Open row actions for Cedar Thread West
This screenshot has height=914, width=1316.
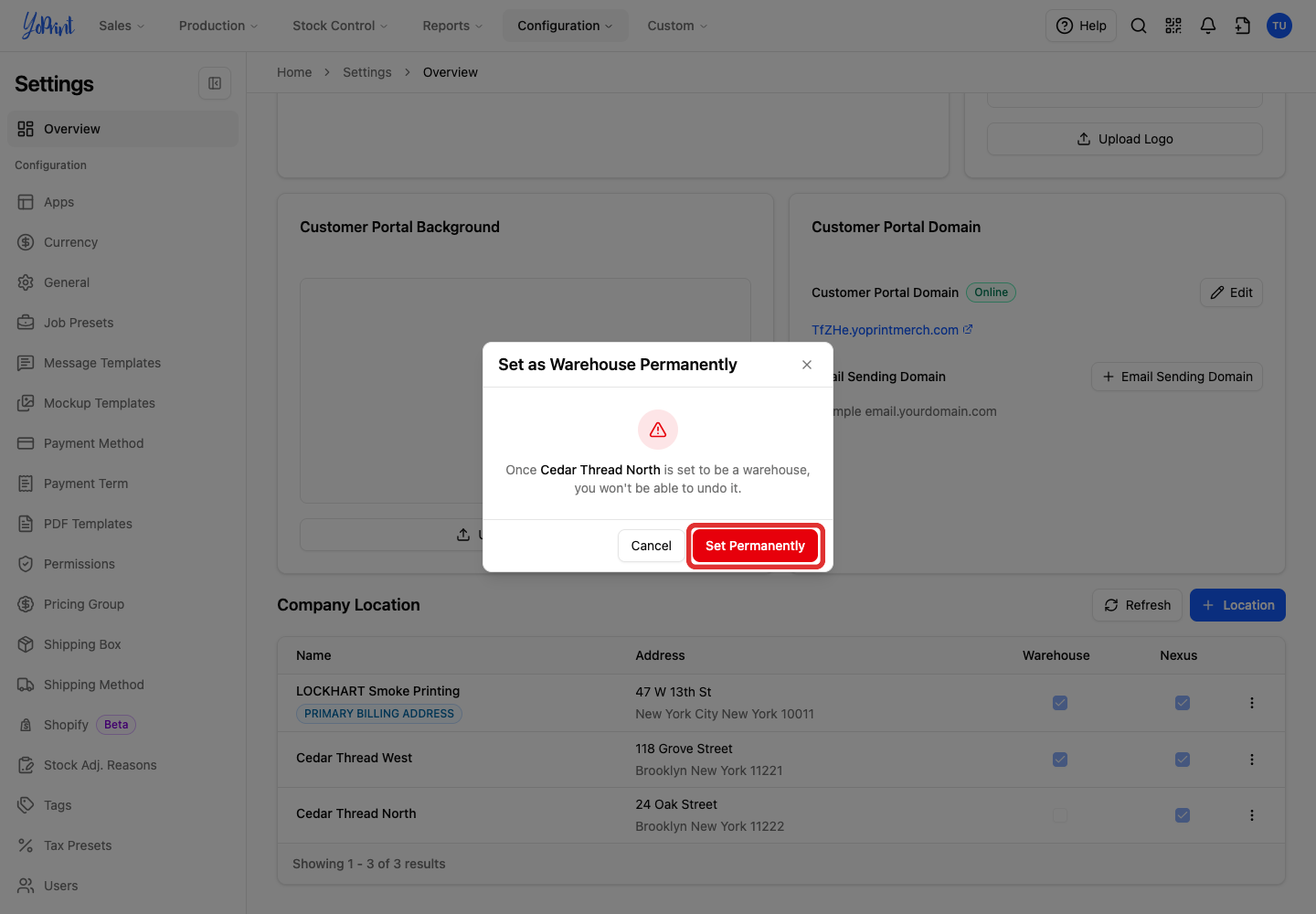tap(1252, 760)
